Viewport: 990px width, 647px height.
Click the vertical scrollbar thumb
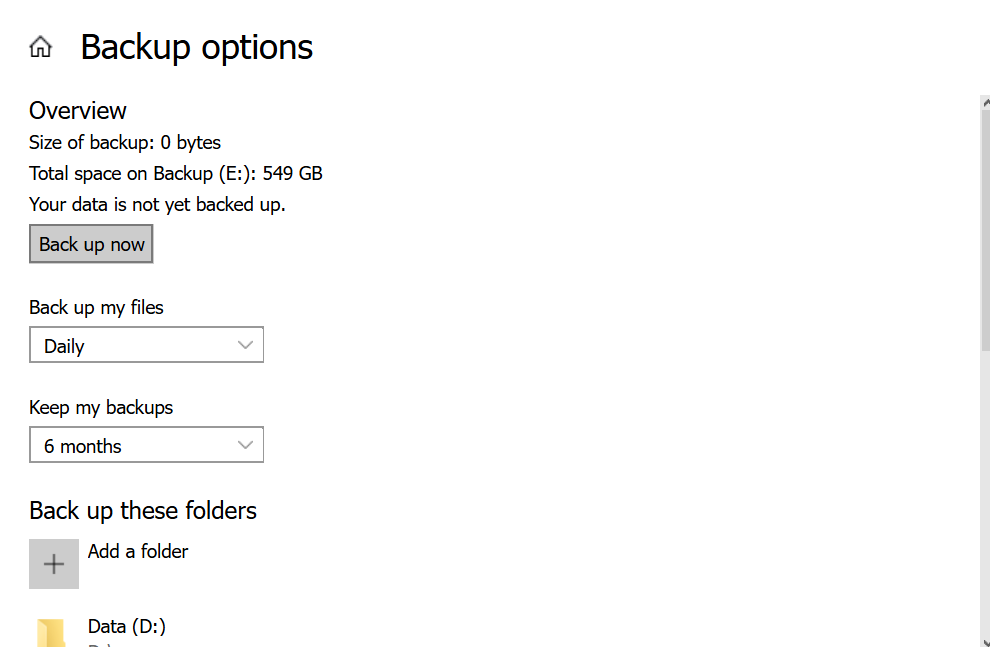coord(985,230)
